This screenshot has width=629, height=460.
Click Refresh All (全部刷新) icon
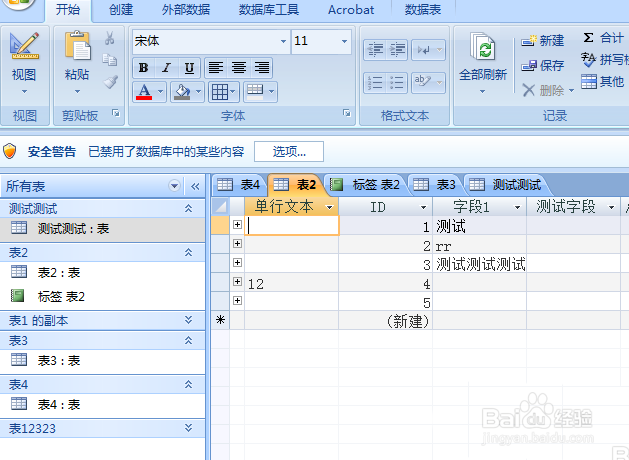483,47
